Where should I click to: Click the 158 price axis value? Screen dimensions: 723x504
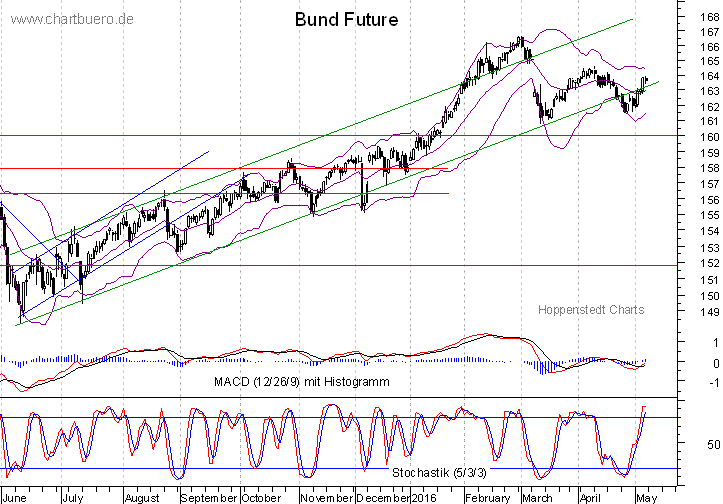click(x=709, y=168)
